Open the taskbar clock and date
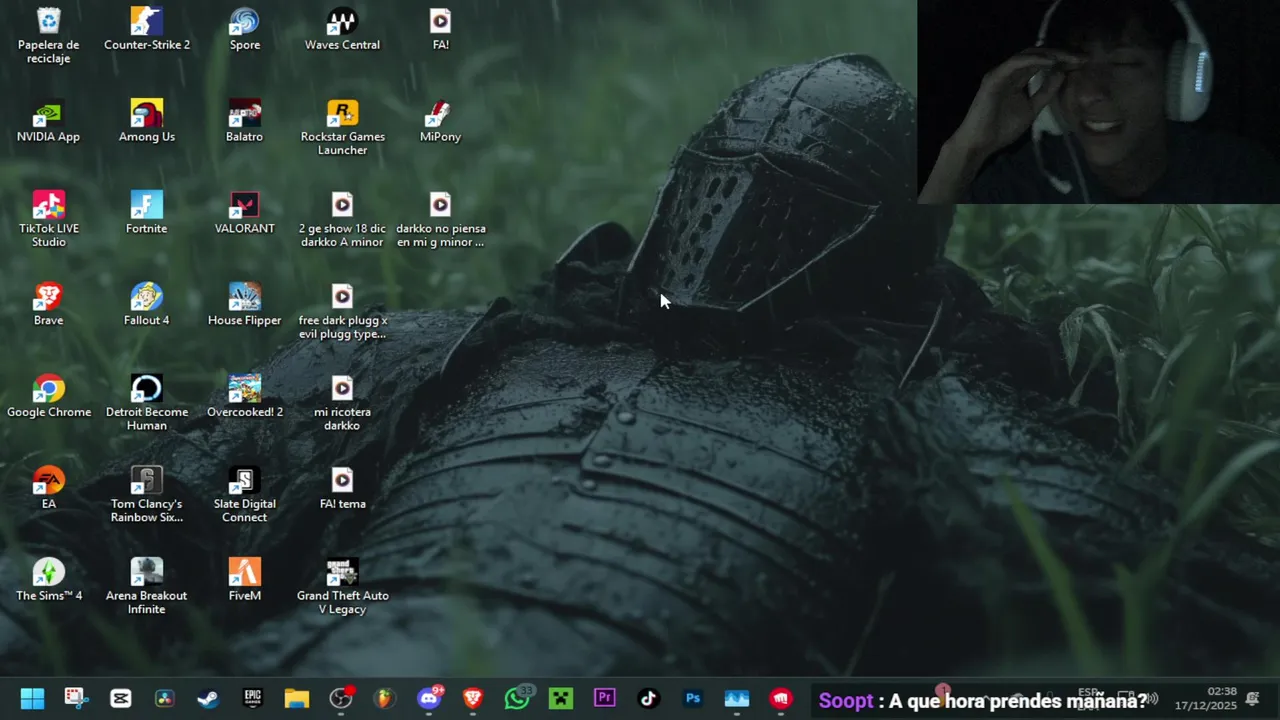This screenshot has height=720, width=1280. tap(1206, 698)
